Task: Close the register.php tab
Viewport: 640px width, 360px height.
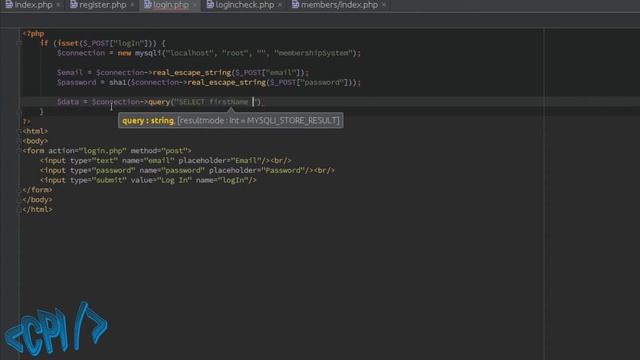Action: click(132, 5)
